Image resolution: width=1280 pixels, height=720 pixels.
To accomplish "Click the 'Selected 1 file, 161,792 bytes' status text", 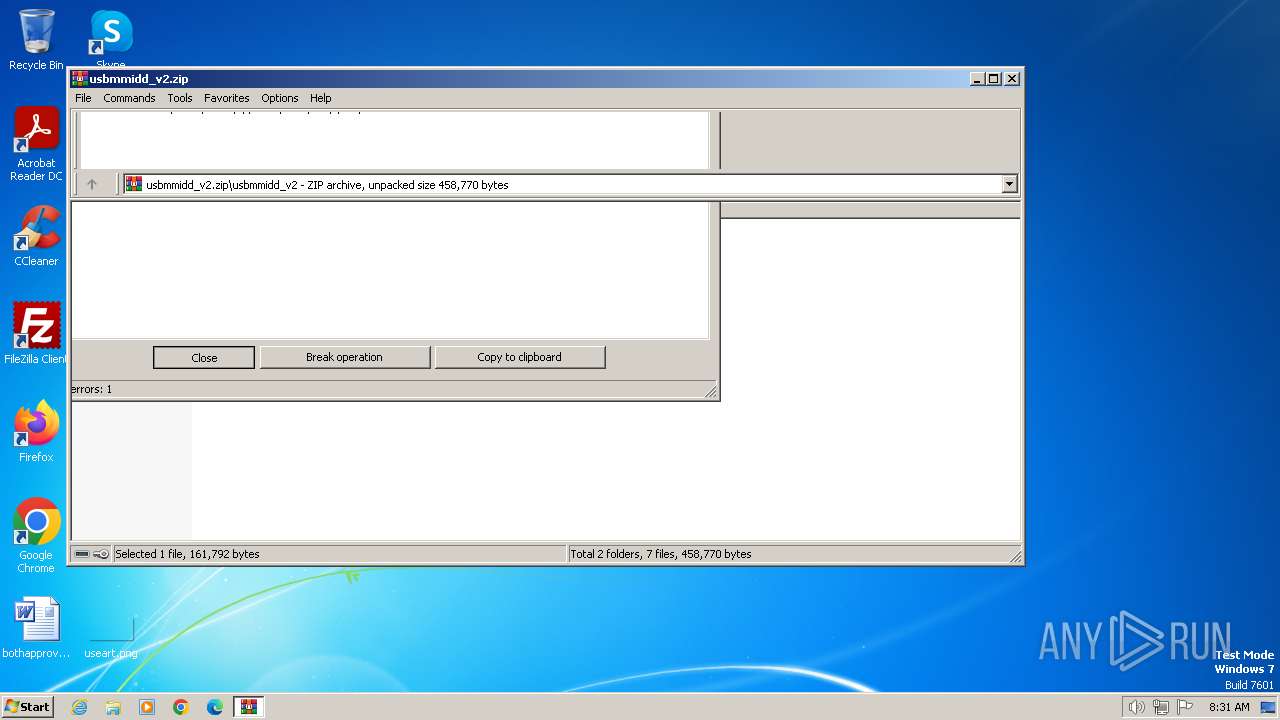I will 187,554.
